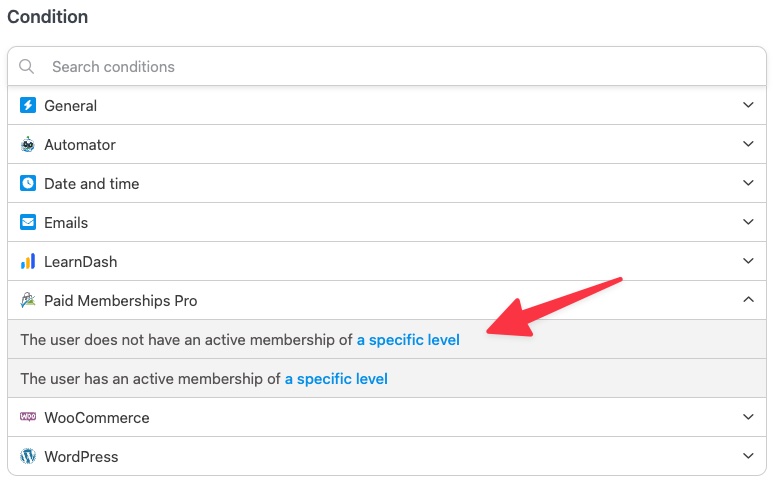
Task: Open the Emails conditions row
Action: [x=387, y=222]
